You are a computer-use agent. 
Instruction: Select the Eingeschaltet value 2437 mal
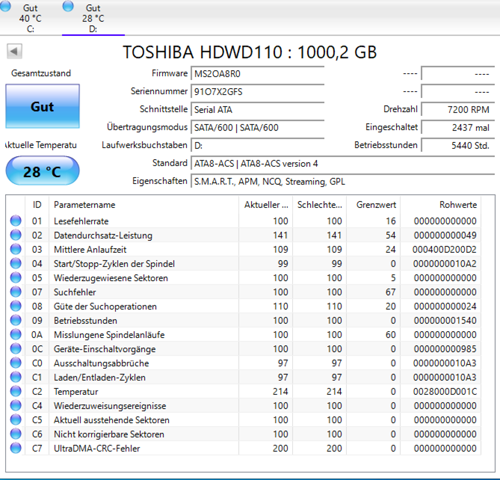click(458, 128)
